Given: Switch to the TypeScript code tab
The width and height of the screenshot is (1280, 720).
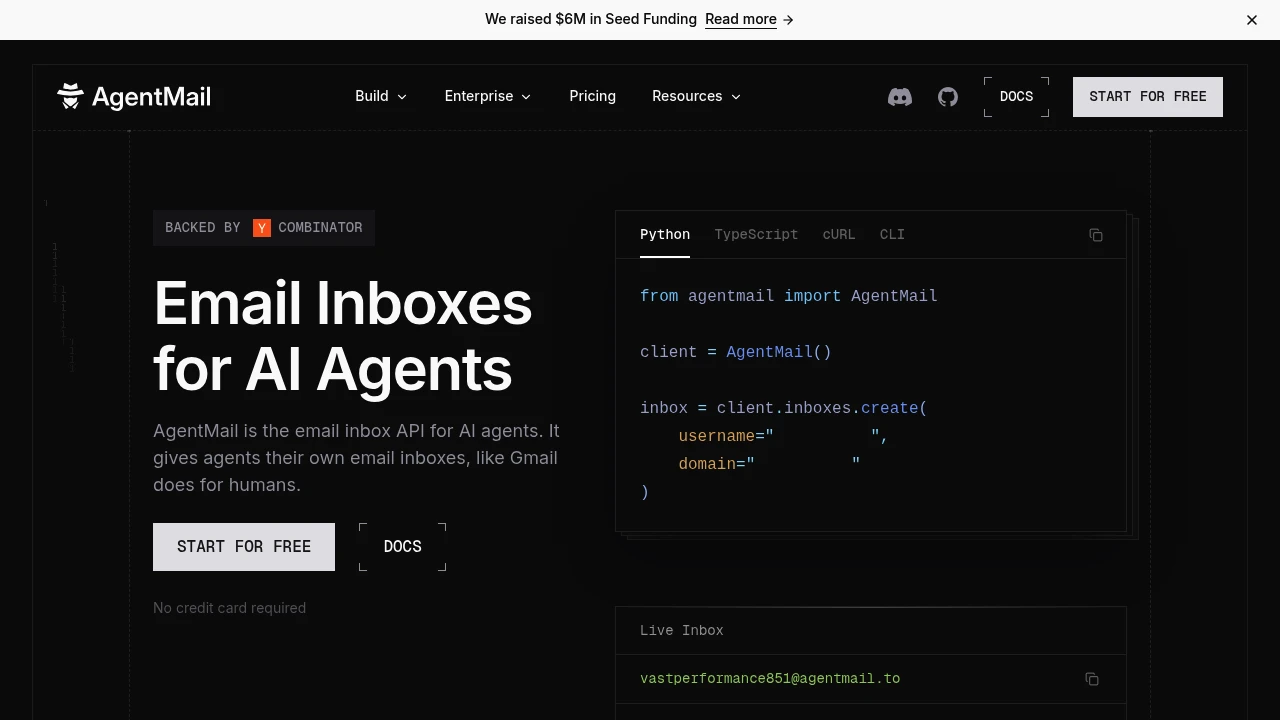Looking at the screenshot, I should click(x=756, y=234).
